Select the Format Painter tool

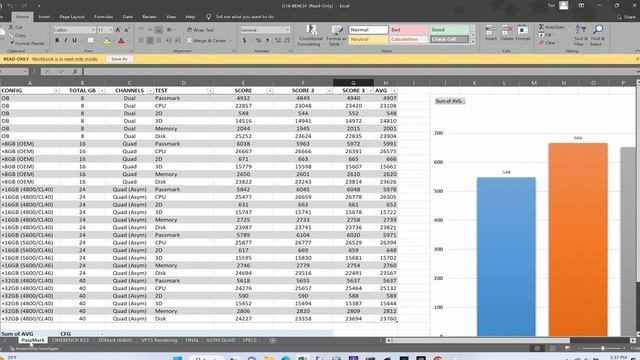(27, 43)
